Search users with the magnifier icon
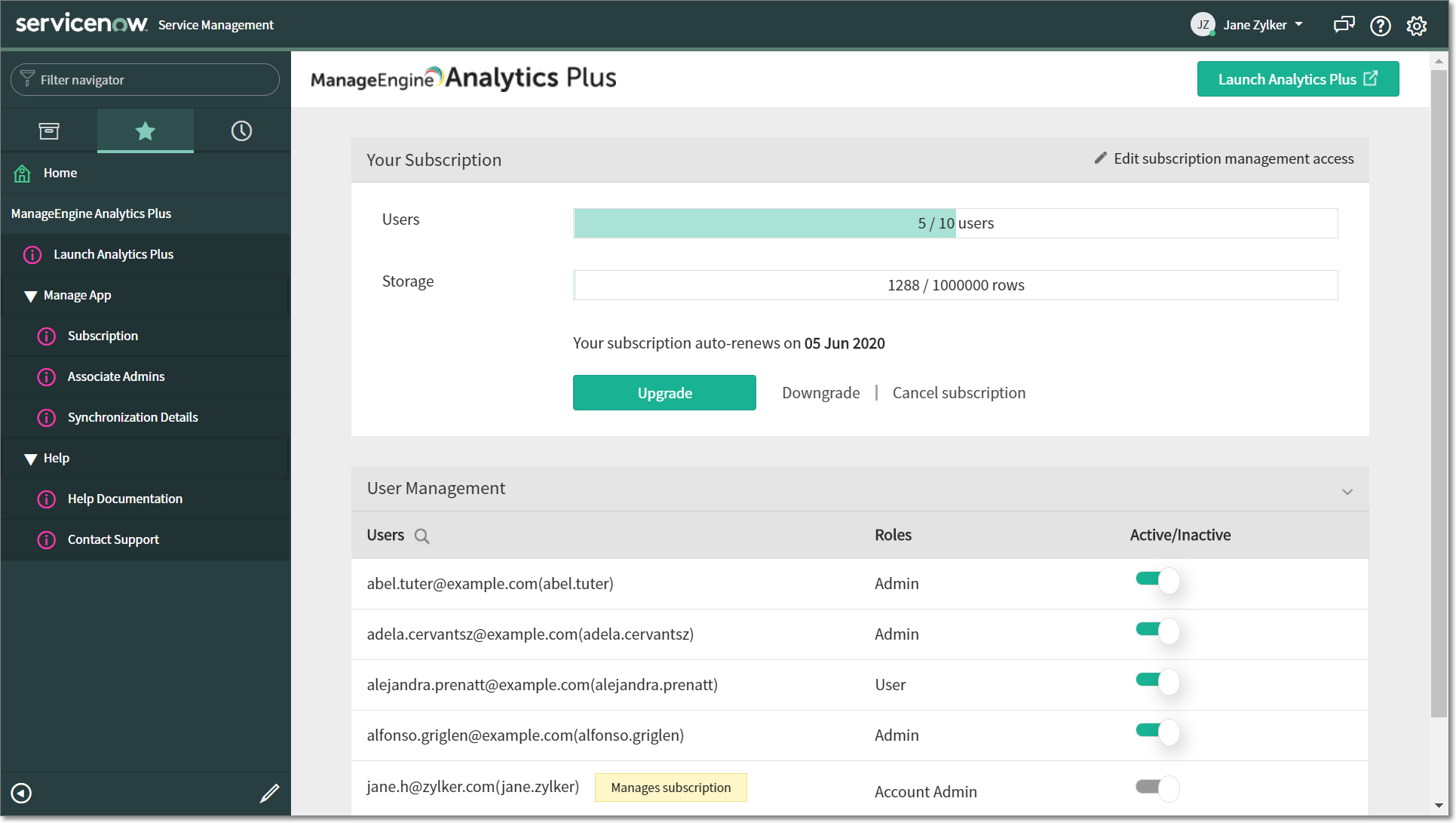Image resolution: width=1456 pixels, height=823 pixels. coord(421,535)
